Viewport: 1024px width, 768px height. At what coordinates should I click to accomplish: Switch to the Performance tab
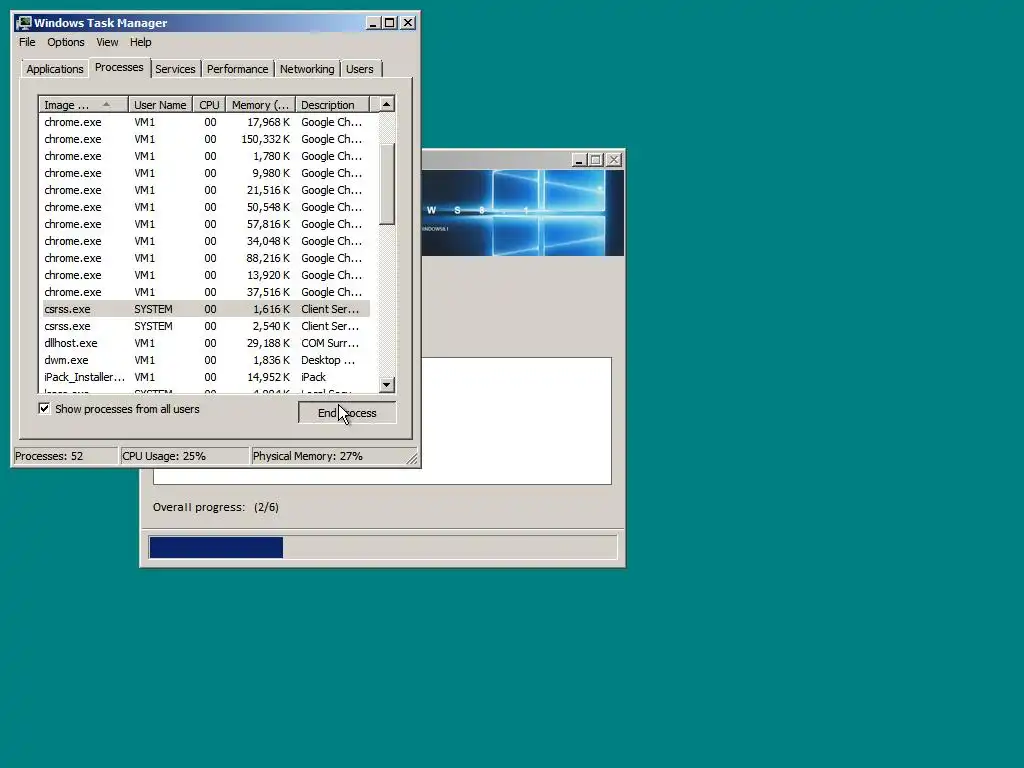click(238, 69)
